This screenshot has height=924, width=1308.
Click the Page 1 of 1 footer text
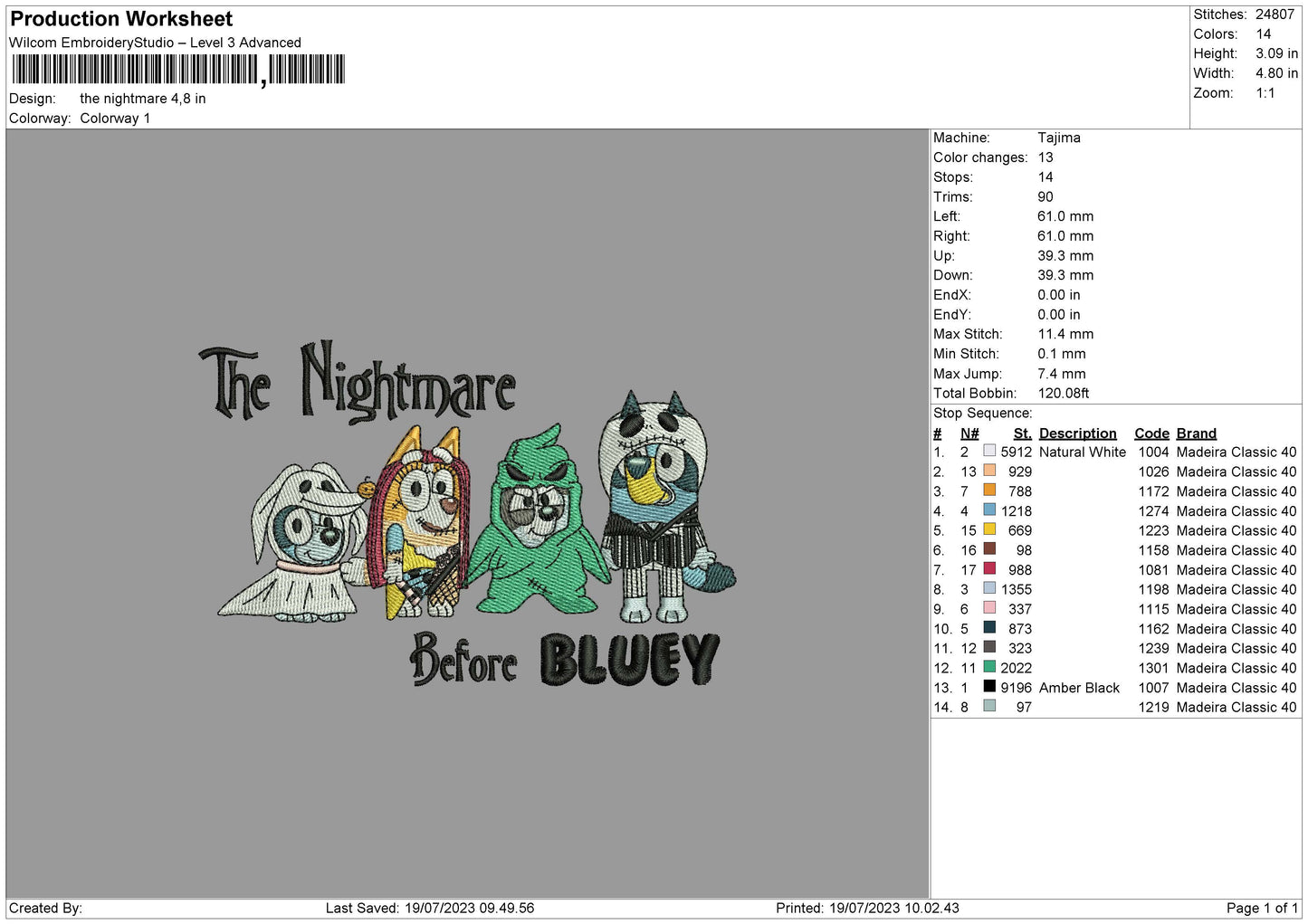pyautogui.click(x=1262, y=908)
